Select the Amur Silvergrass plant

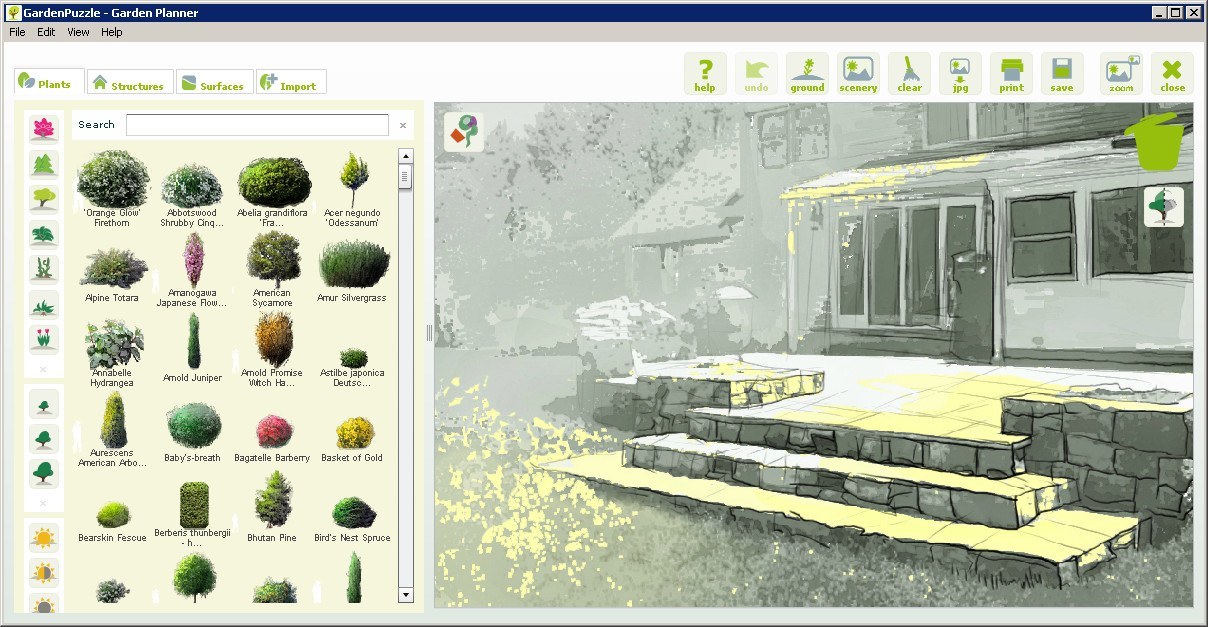tap(353, 272)
